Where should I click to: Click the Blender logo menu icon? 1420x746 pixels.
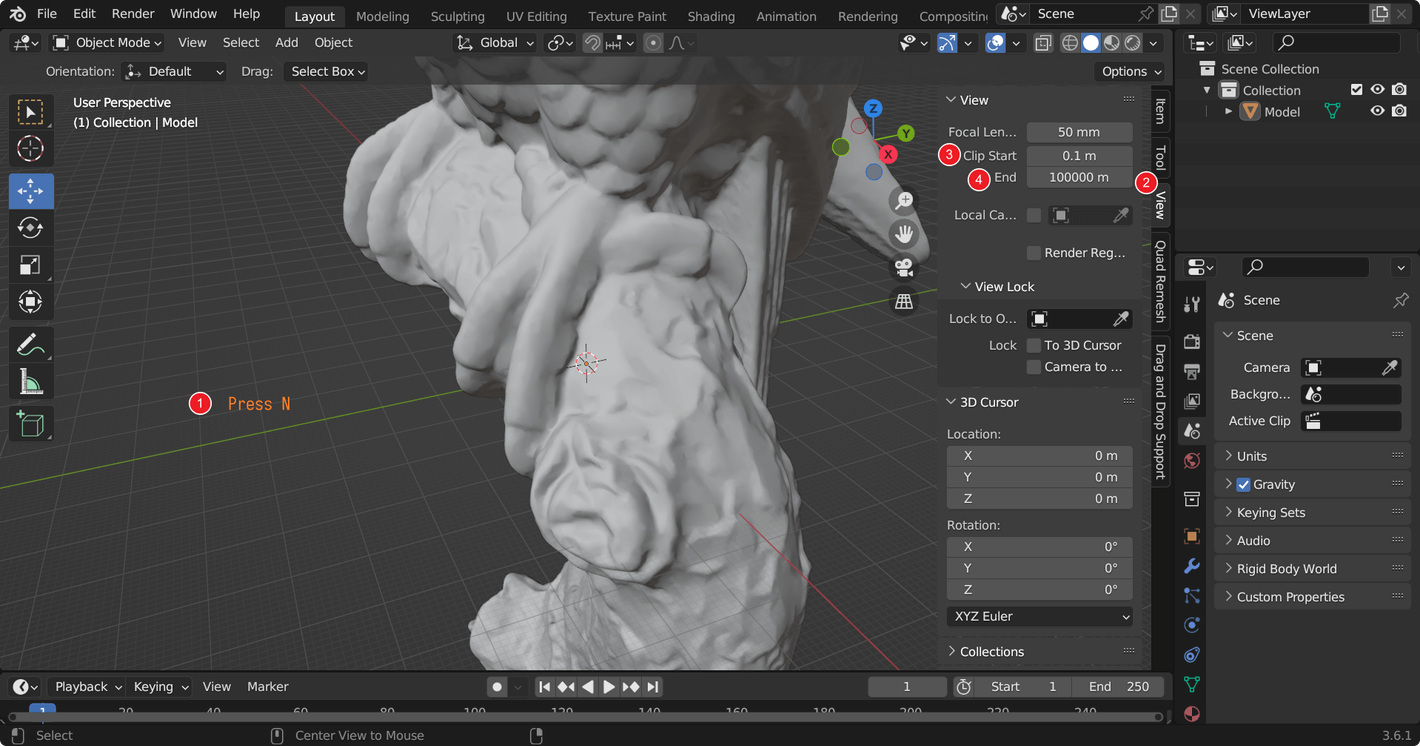(17, 14)
